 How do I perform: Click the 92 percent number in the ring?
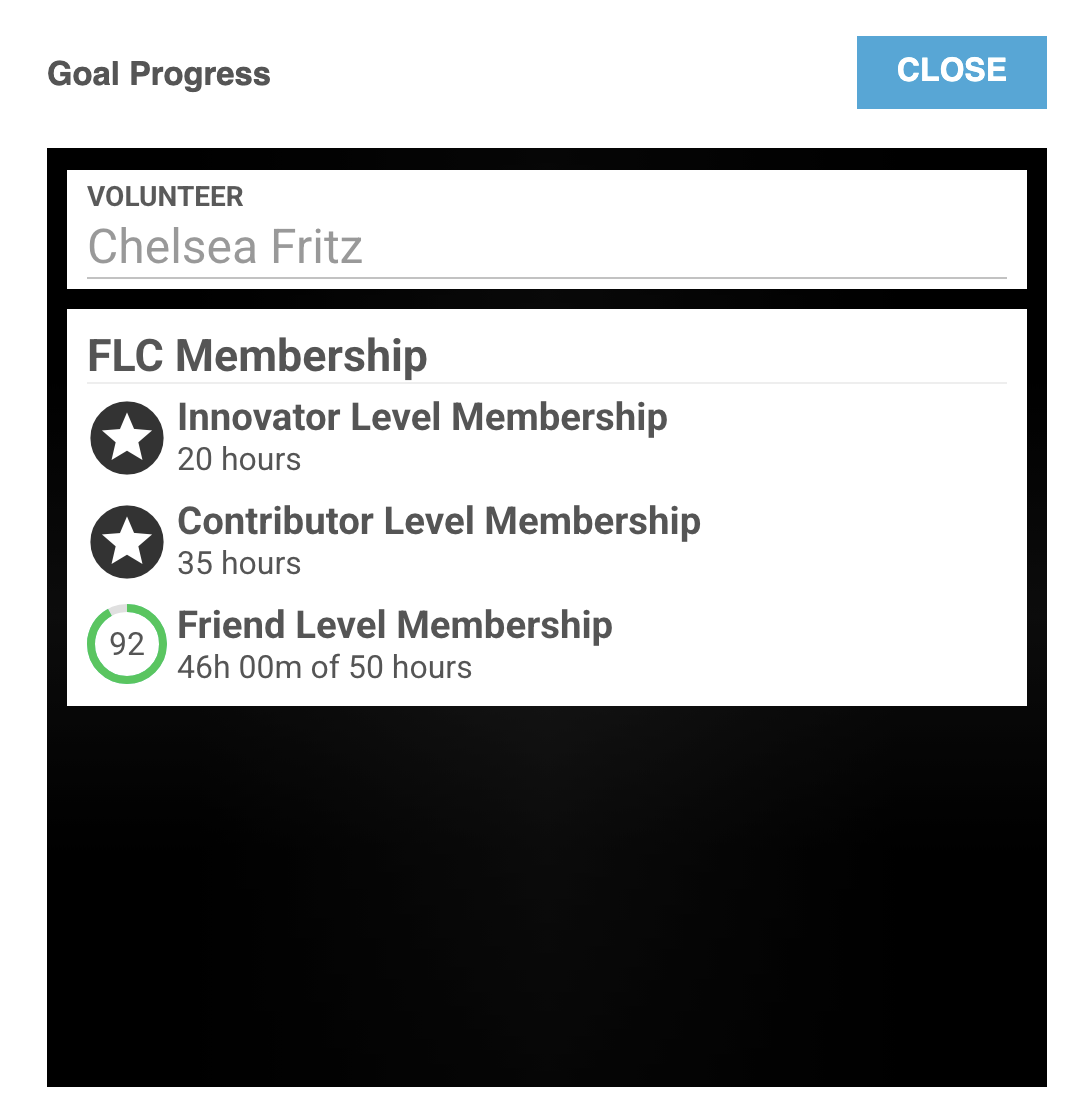coord(127,644)
